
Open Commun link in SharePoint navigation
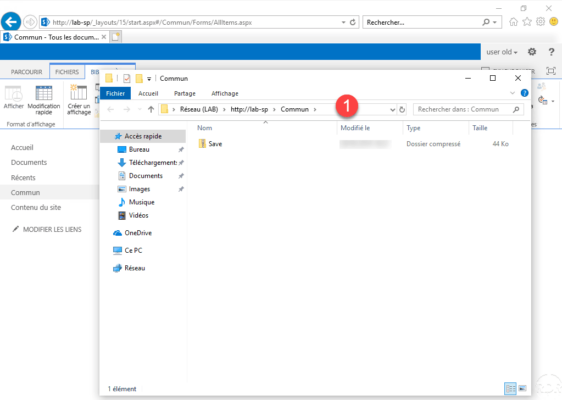coord(25,192)
